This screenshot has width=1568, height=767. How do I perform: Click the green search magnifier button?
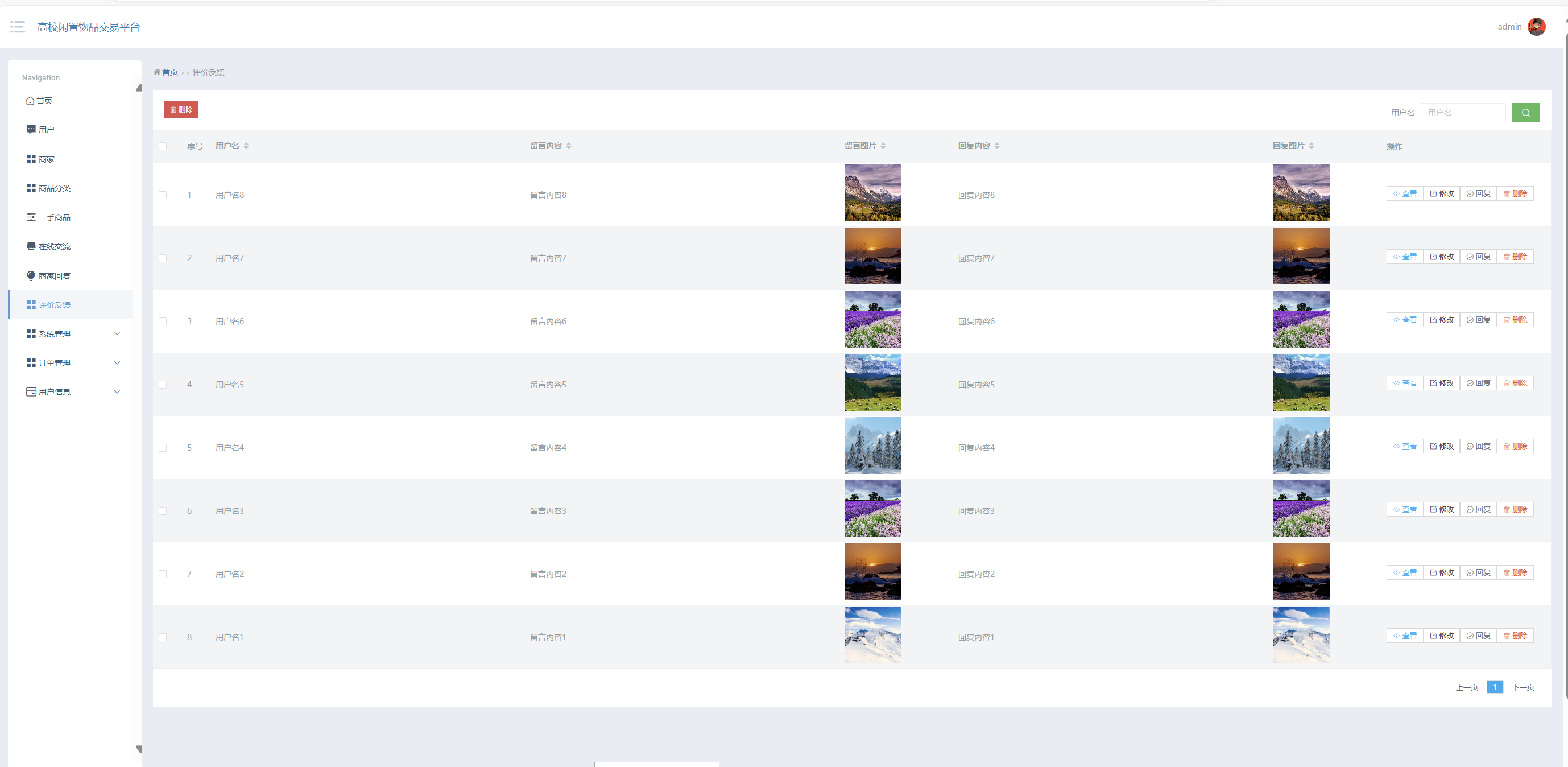(x=1525, y=113)
